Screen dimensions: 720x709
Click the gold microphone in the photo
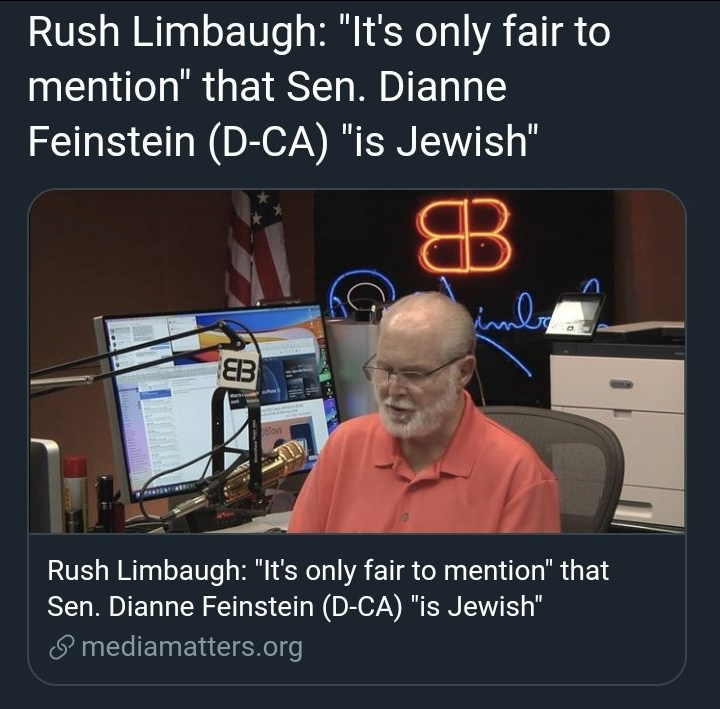click(x=262, y=471)
